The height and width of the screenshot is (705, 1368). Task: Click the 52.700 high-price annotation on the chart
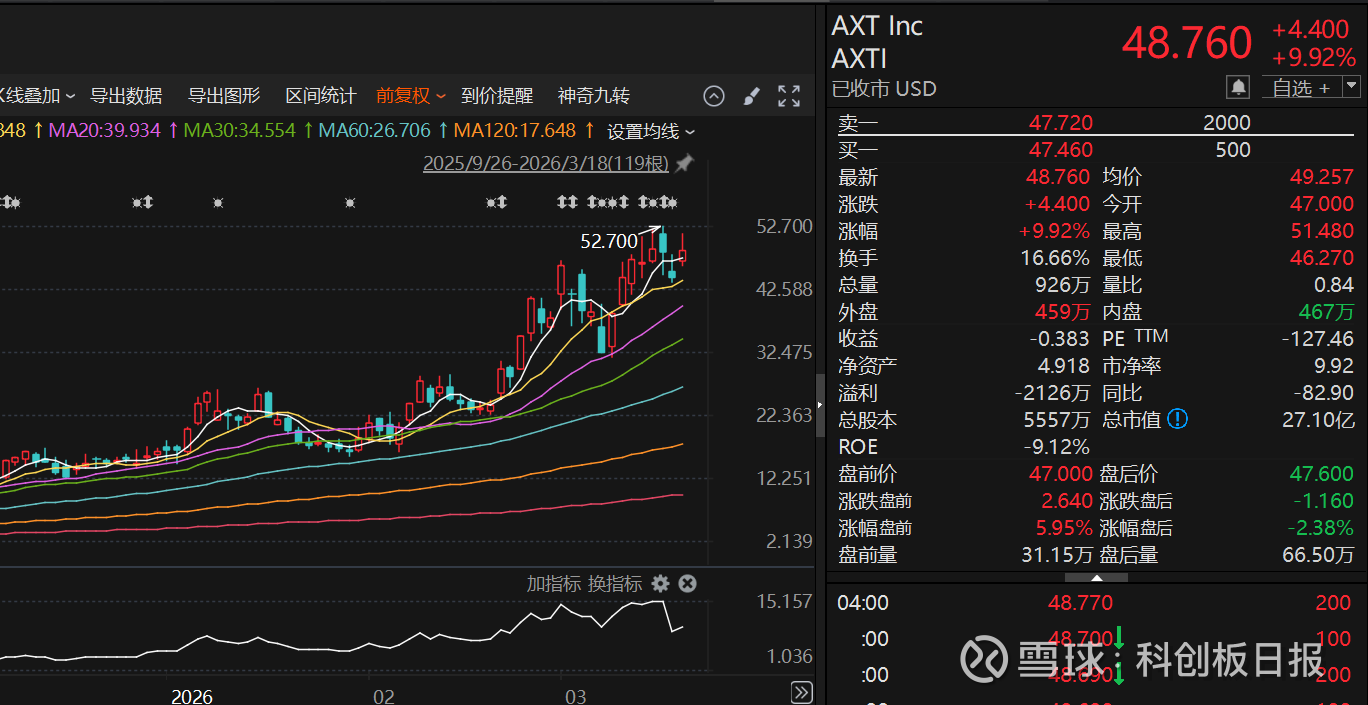pyautogui.click(x=609, y=241)
